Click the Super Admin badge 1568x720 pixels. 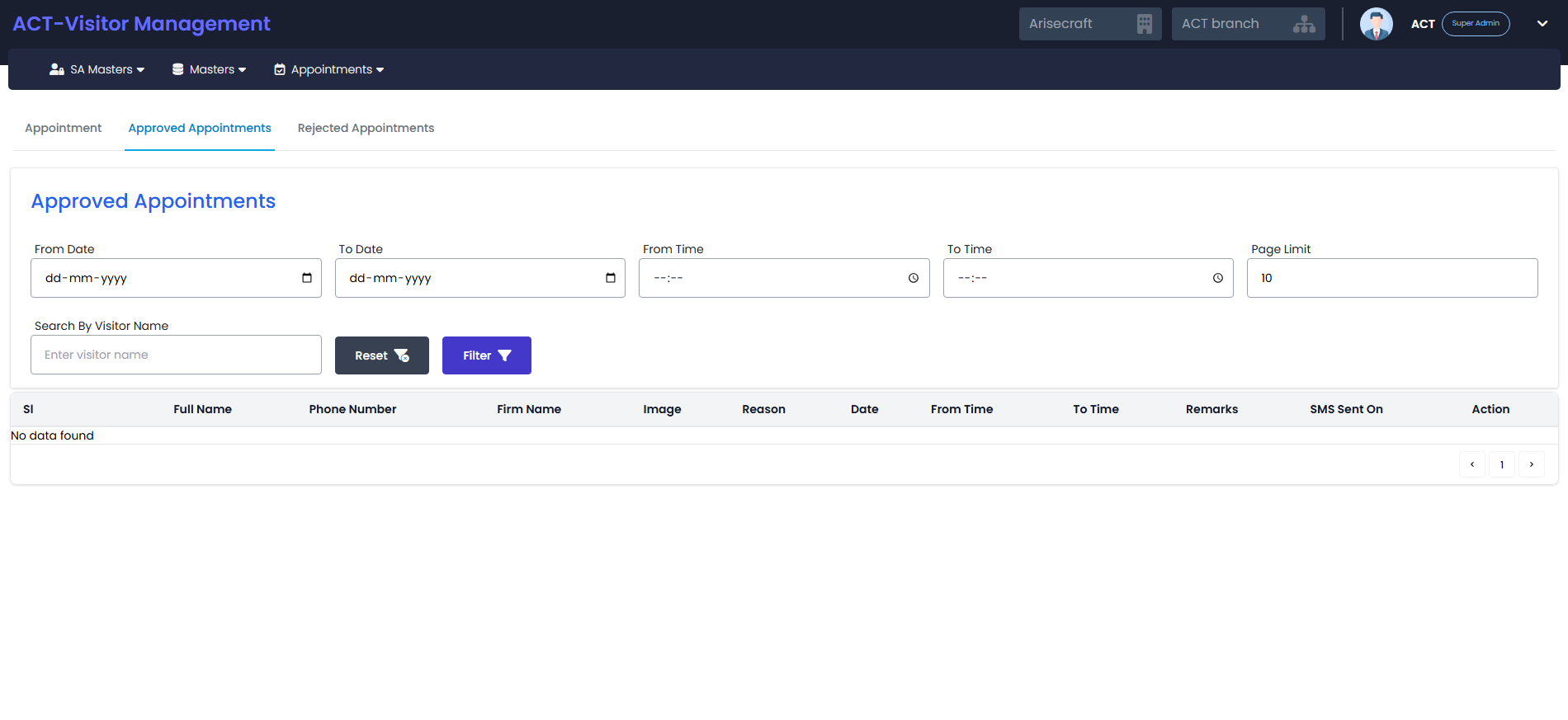[x=1476, y=24]
